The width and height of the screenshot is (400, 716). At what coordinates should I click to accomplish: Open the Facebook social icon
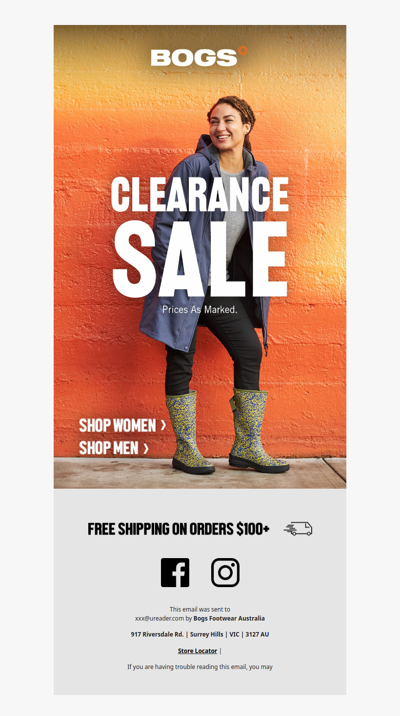175,572
